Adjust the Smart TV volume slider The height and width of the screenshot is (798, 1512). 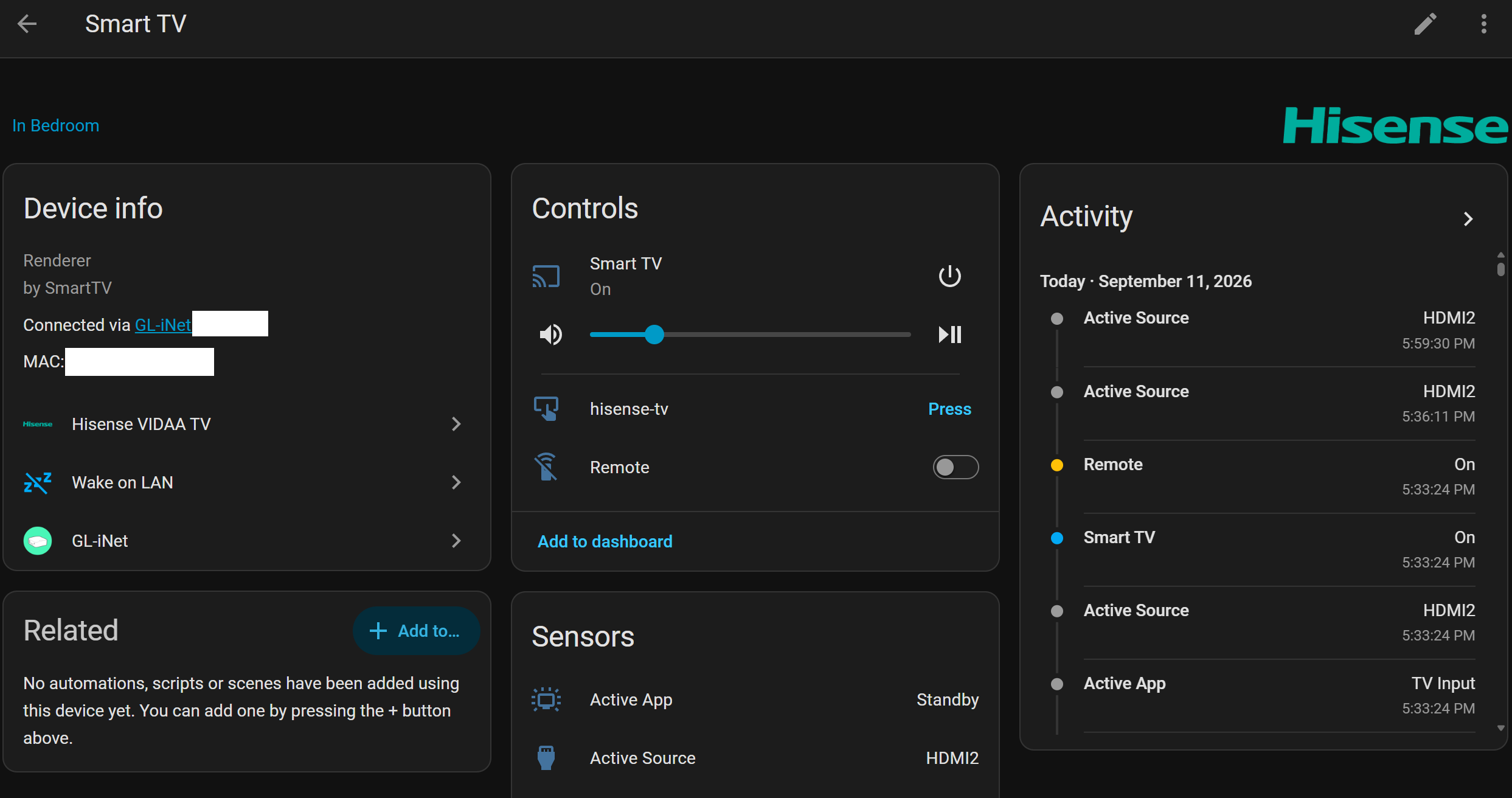[x=750, y=335]
